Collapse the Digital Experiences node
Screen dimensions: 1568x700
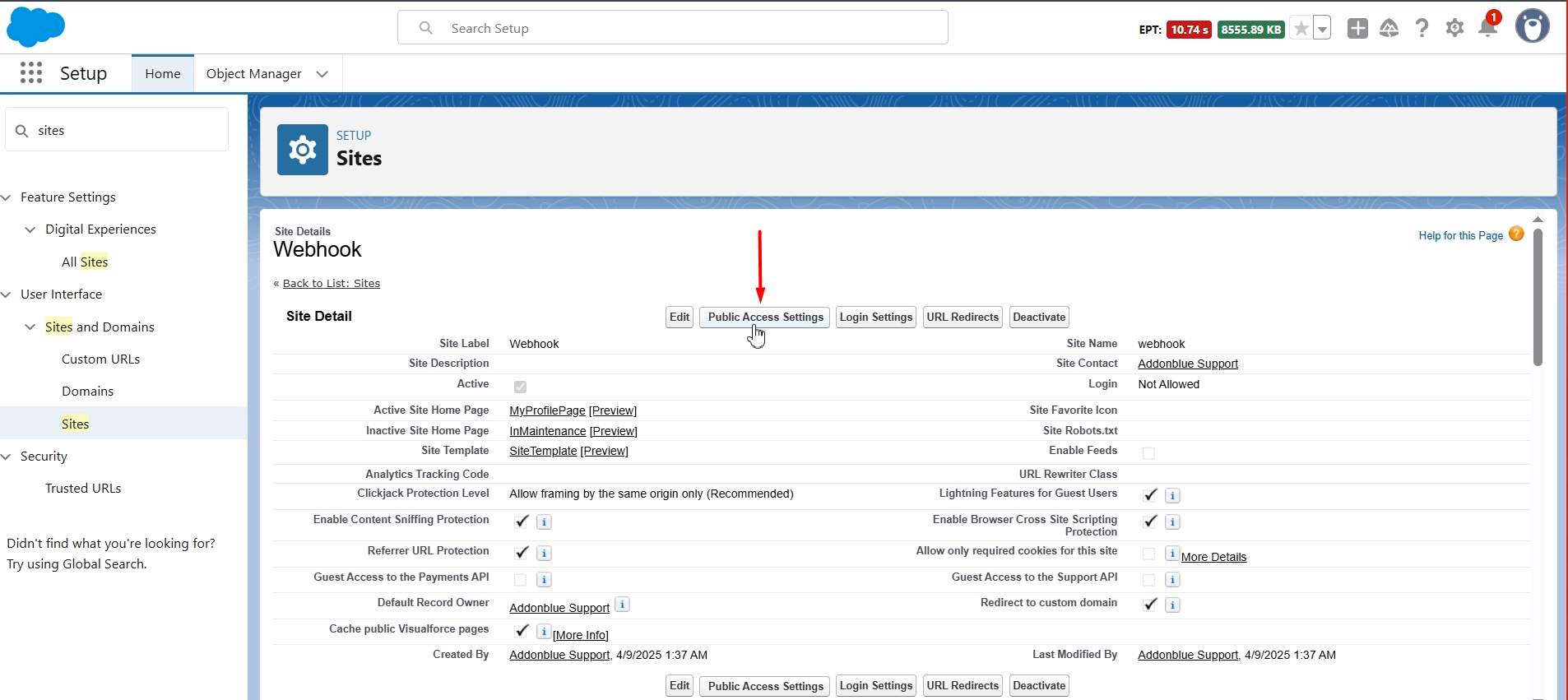[x=30, y=229]
